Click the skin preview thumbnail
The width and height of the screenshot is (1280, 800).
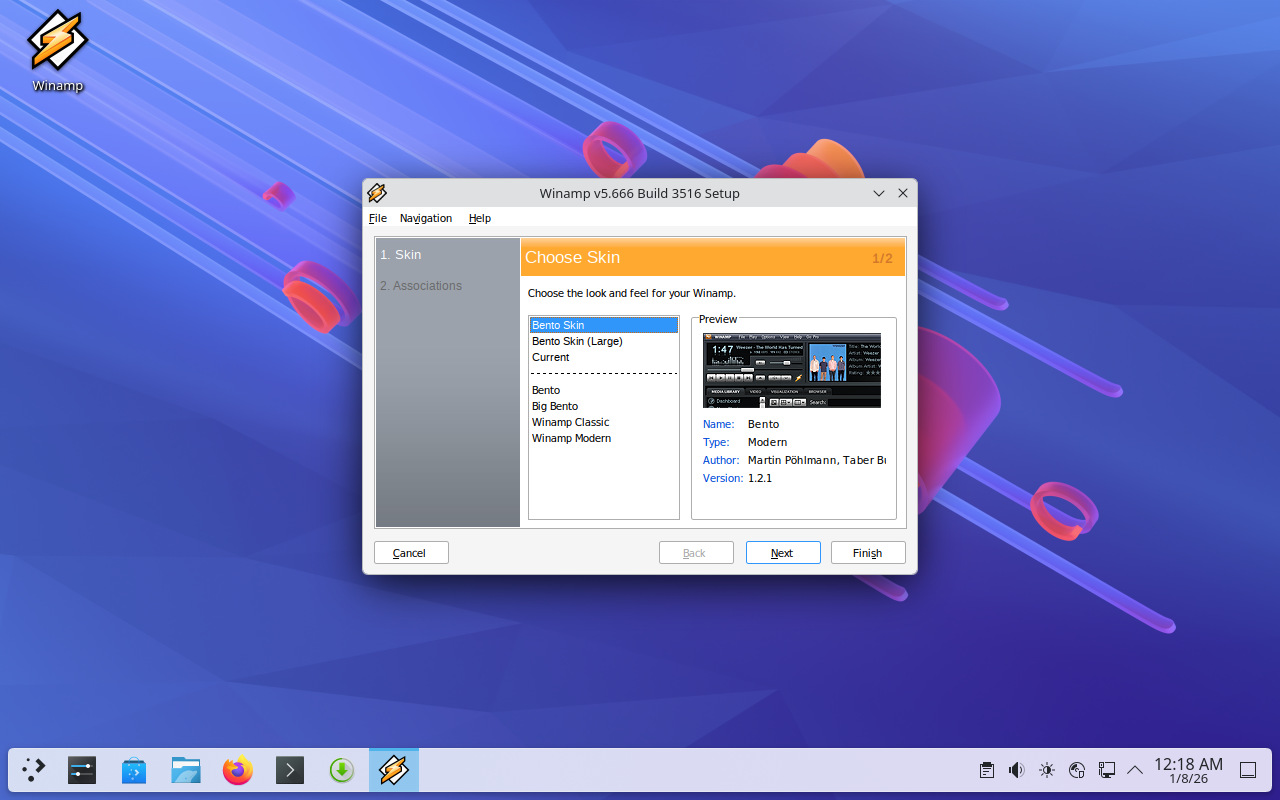pyautogui.click(x=792, y=370)
